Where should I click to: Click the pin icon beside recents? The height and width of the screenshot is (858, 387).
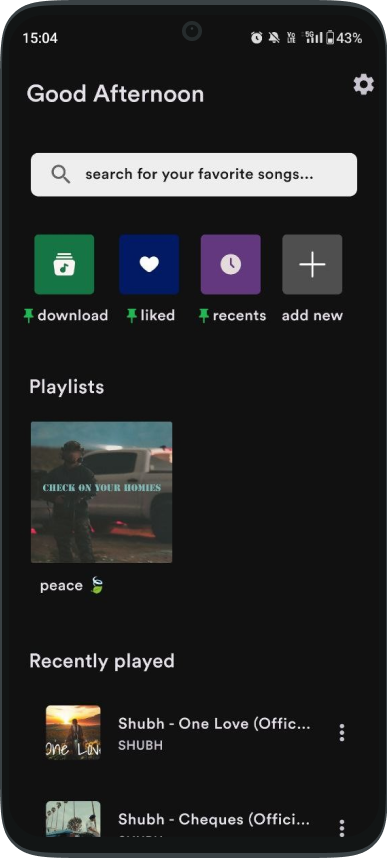click(x=204, y=316)
